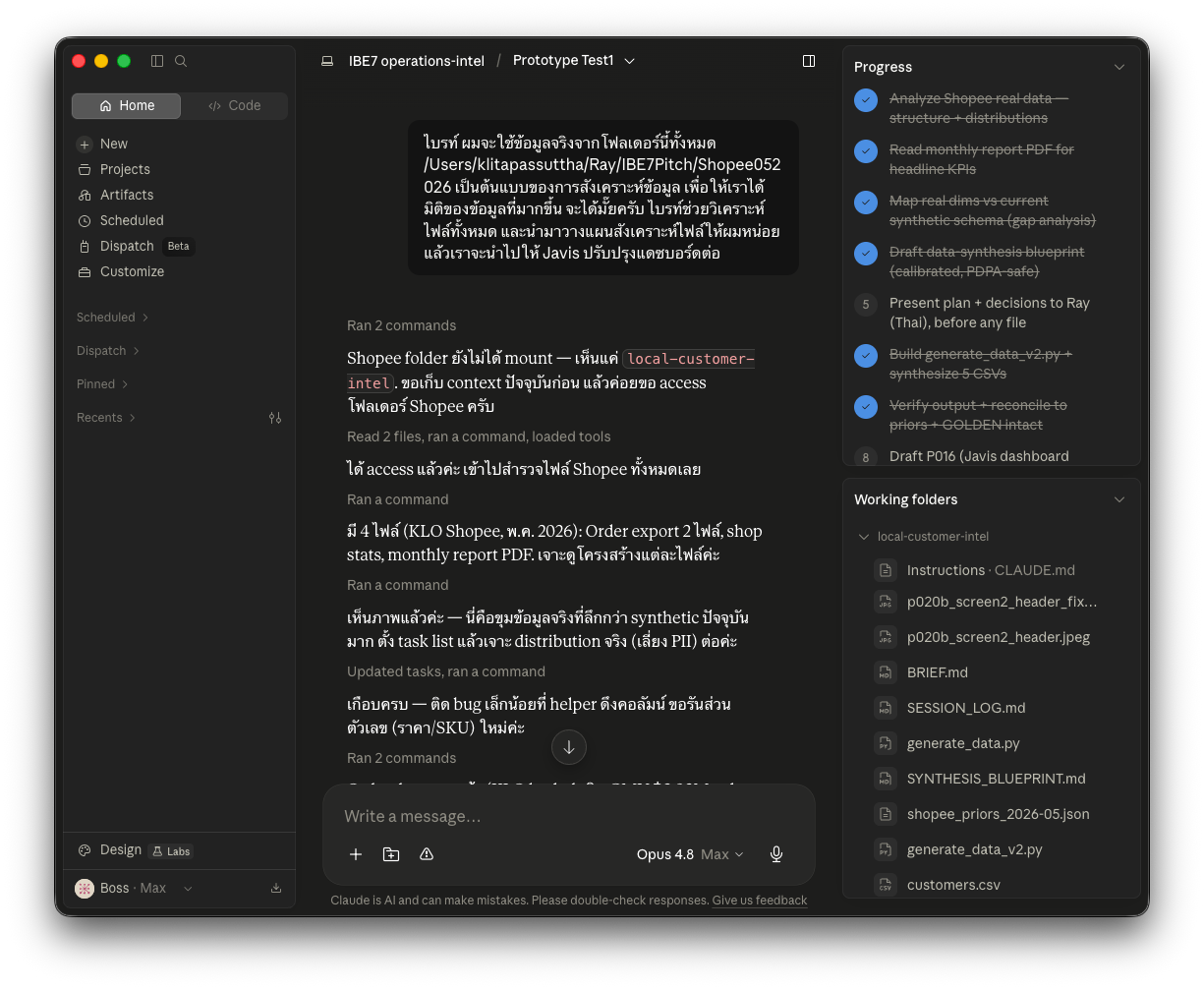Click the Artifacts icon
Image resolution: width=1204 pixels, height=989 pixels.
coord(85,195)
